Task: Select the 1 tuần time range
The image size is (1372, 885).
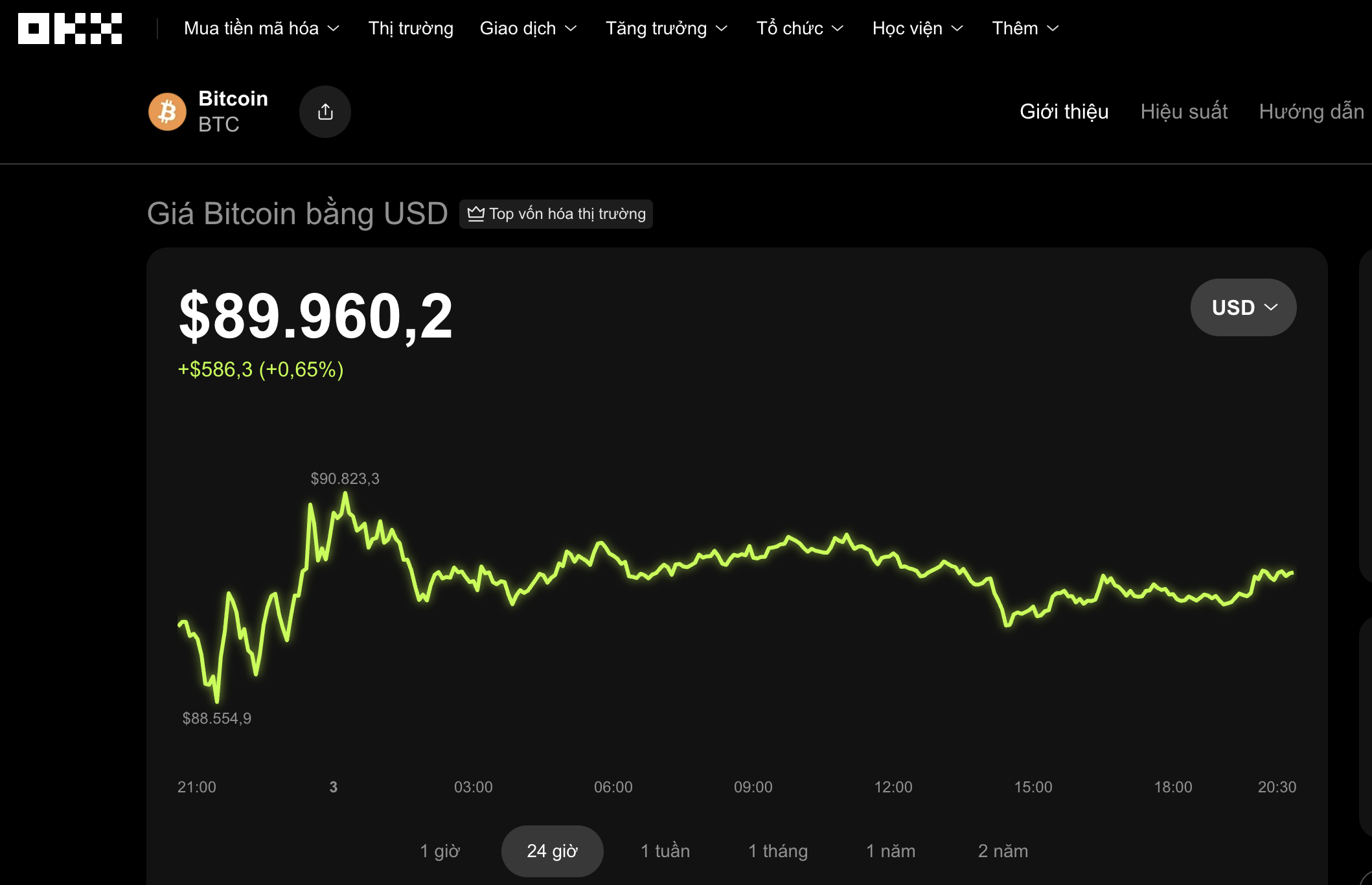Action: point(665,851)
